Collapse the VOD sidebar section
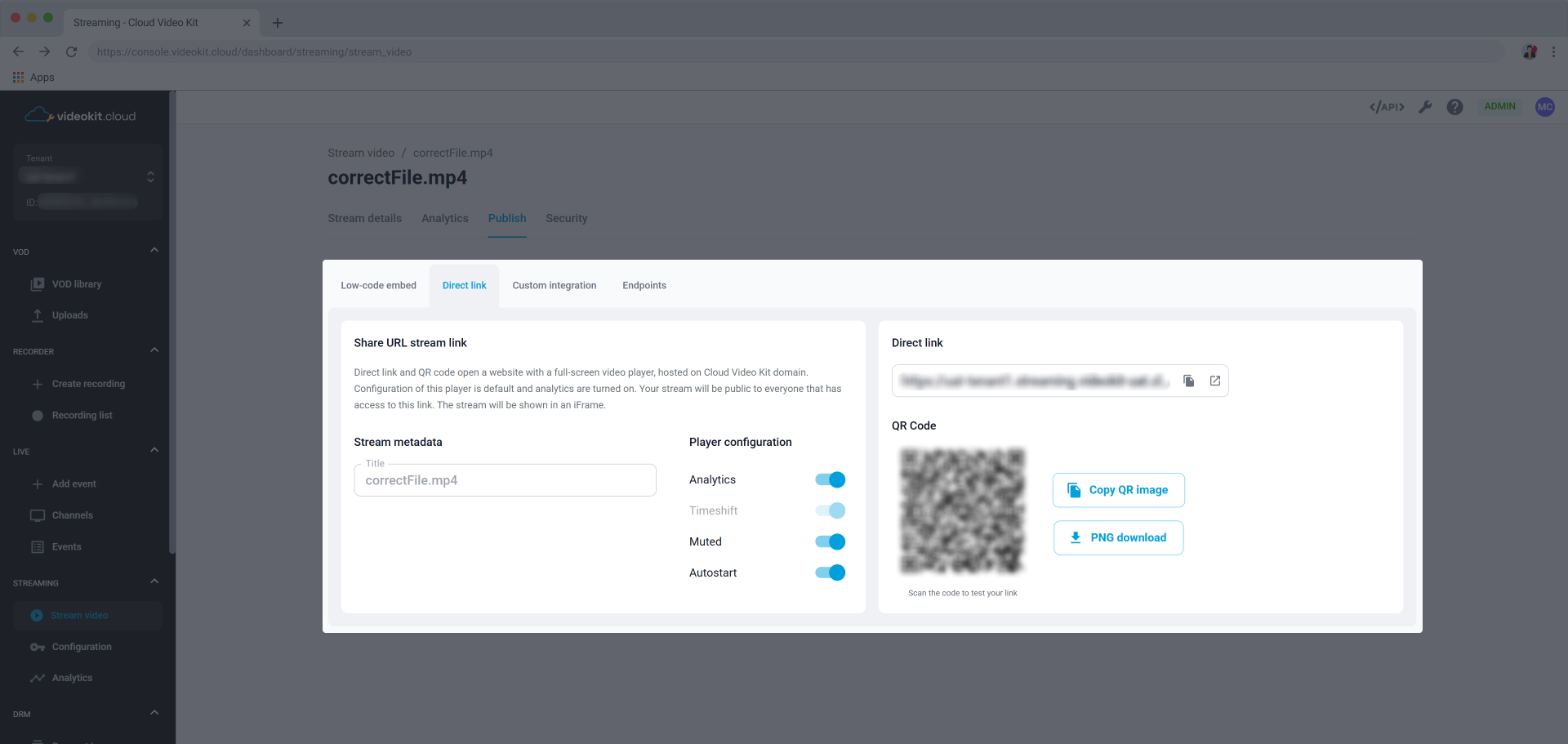 point(154,250)
